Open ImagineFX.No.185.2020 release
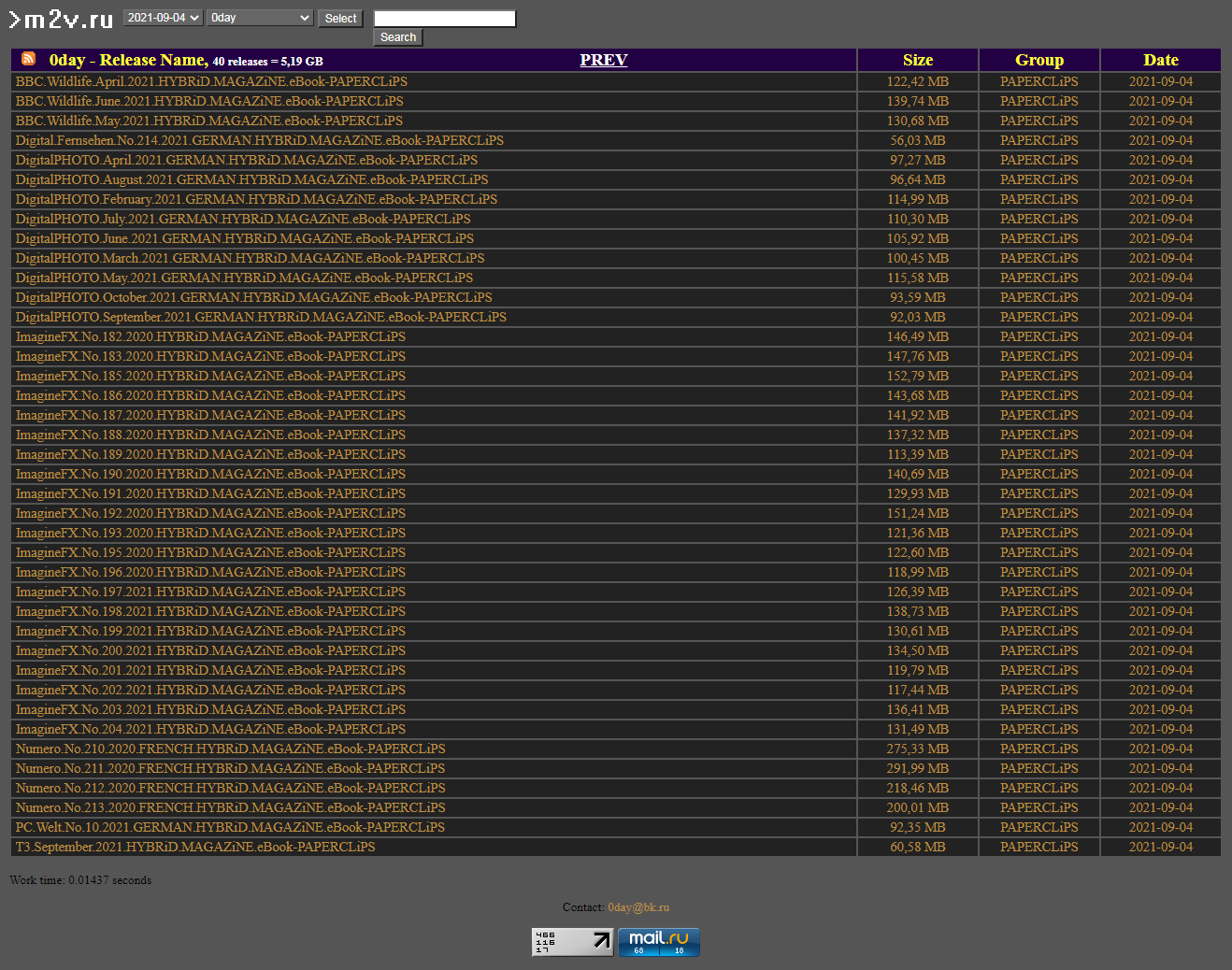 (x=210, y=376)
